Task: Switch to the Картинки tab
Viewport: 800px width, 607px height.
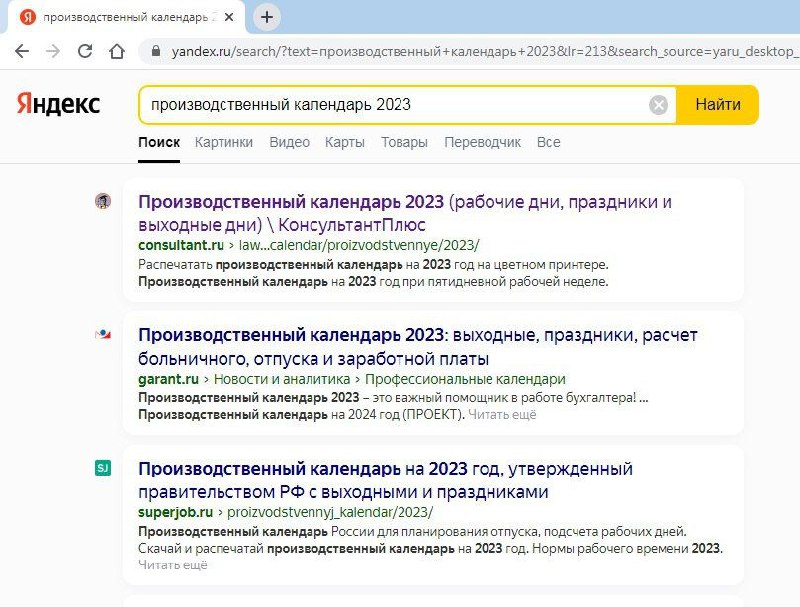Action: [x=223, y=142]
